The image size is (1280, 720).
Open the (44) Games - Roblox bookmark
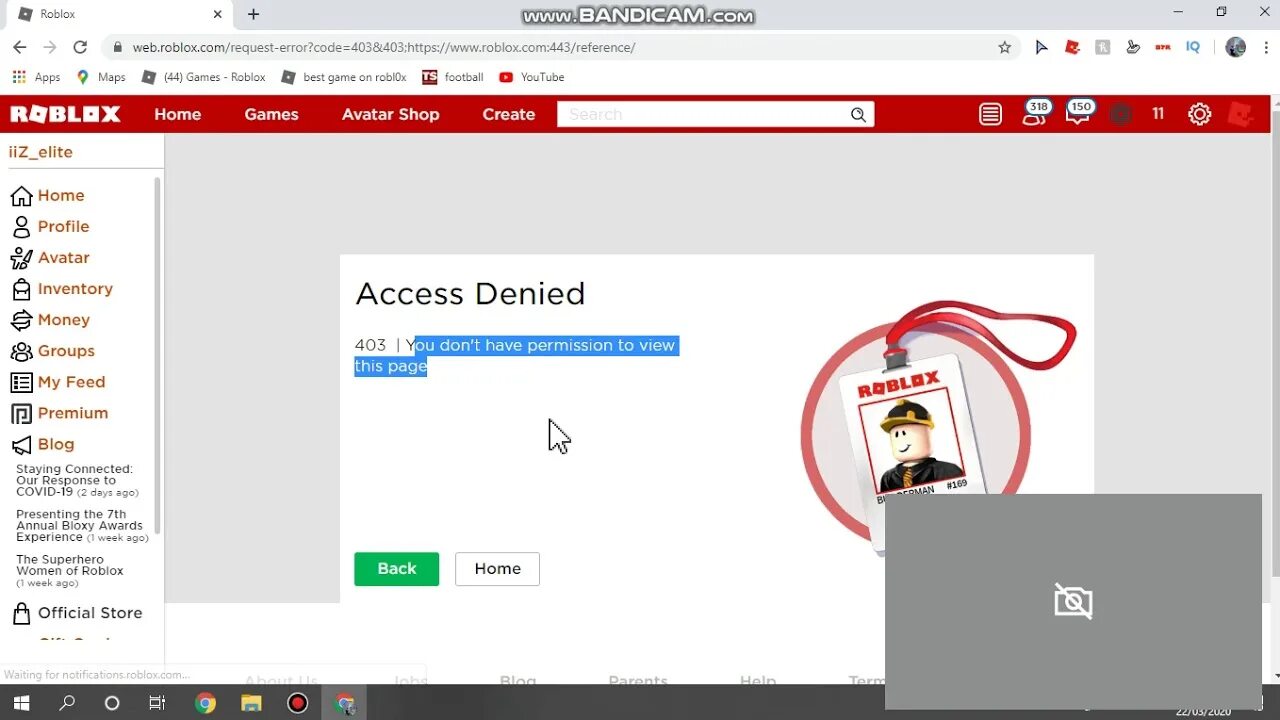[x=204, y=77]
